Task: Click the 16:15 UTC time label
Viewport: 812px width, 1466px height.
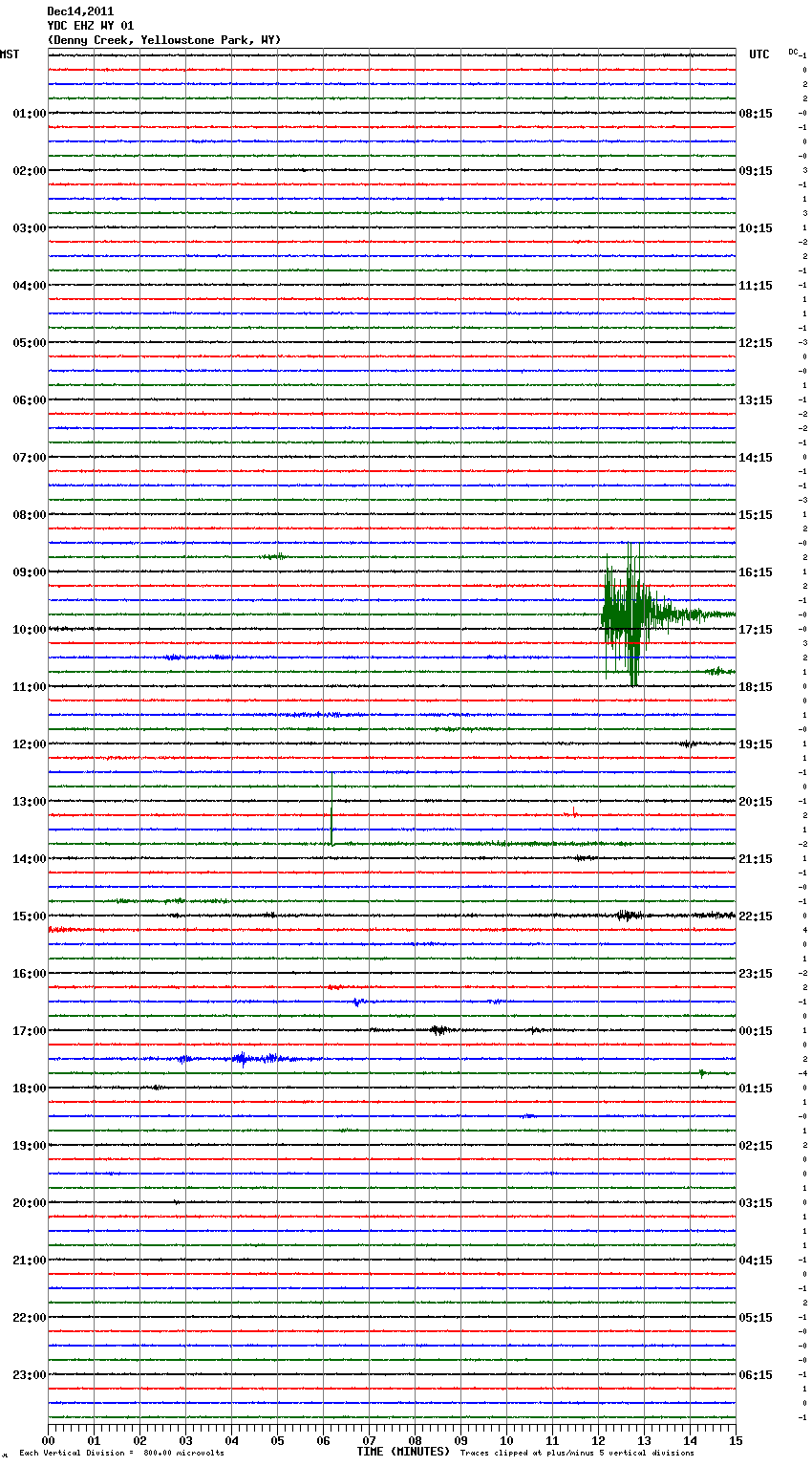Action: coord(756,572)
